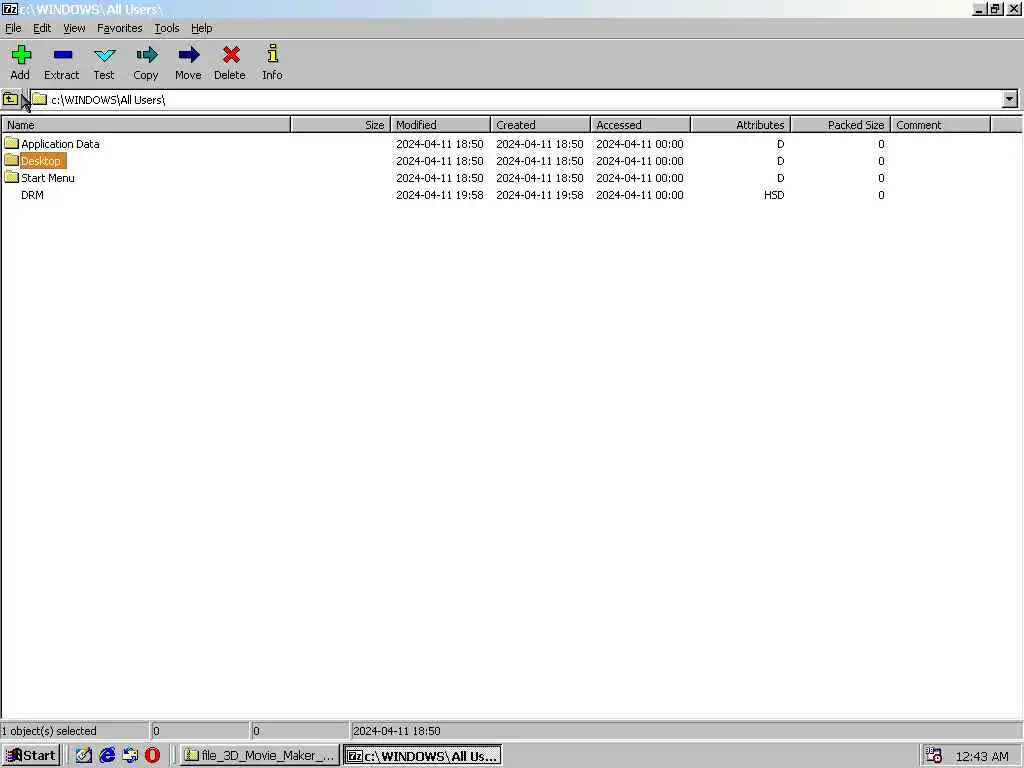Click the desktop-switch quick launch icon
This screenshot has height=768, width=1024.
[130, 756]
